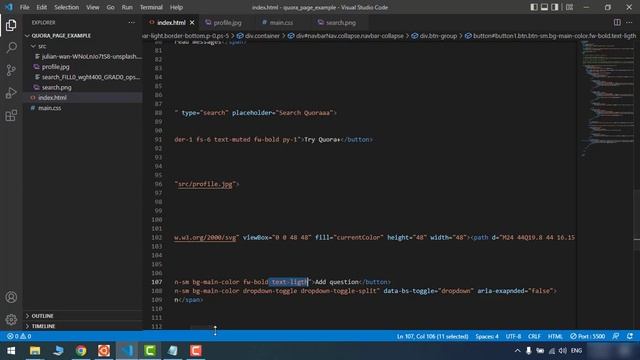
Task: Open the Explorer view in activity bar
Action: [x=11, y=25]
